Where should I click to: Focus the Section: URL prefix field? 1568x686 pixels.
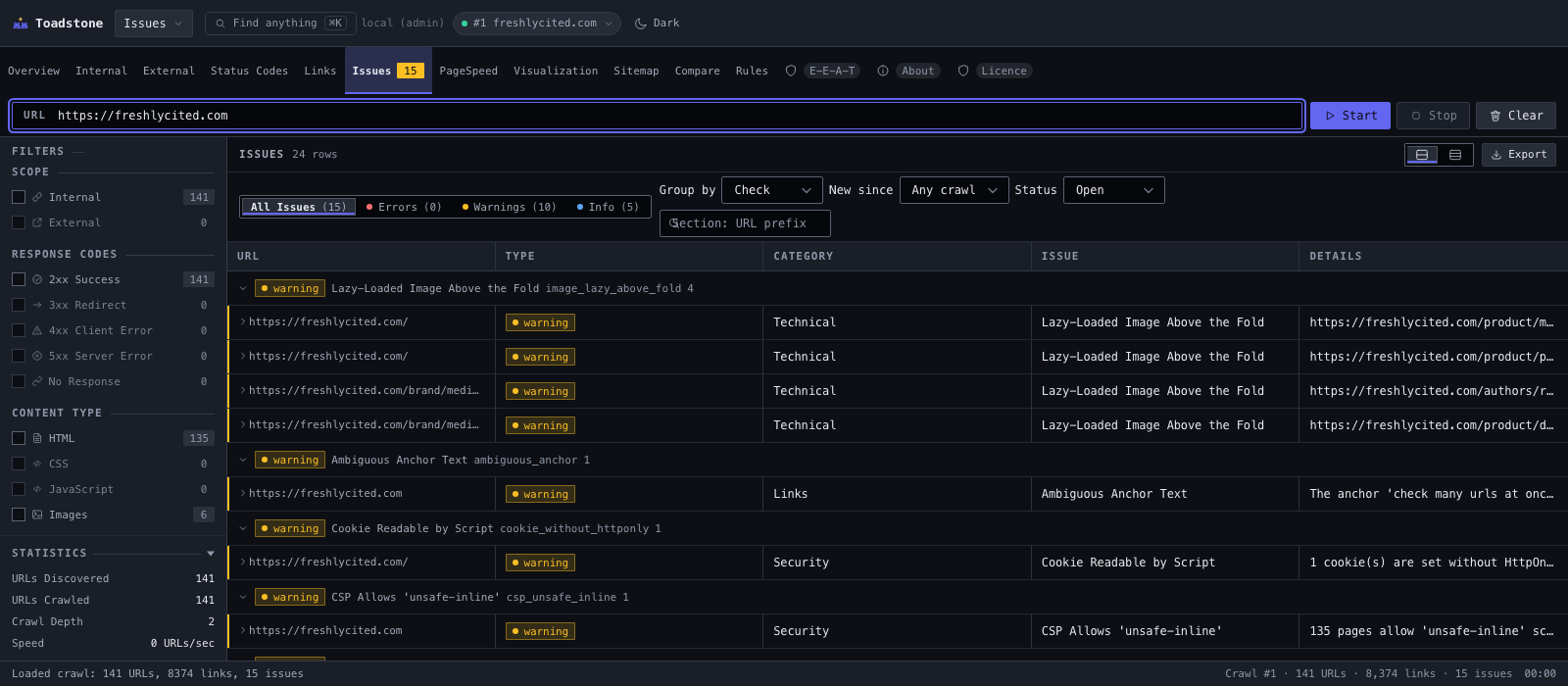(745, 223)
